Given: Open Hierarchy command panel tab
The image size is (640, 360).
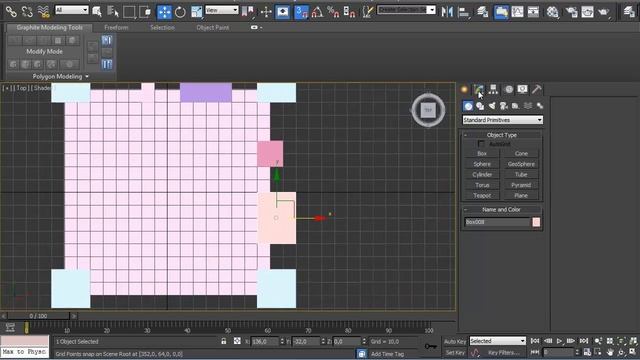Looking at the screenshot, I should pos(493,89).
